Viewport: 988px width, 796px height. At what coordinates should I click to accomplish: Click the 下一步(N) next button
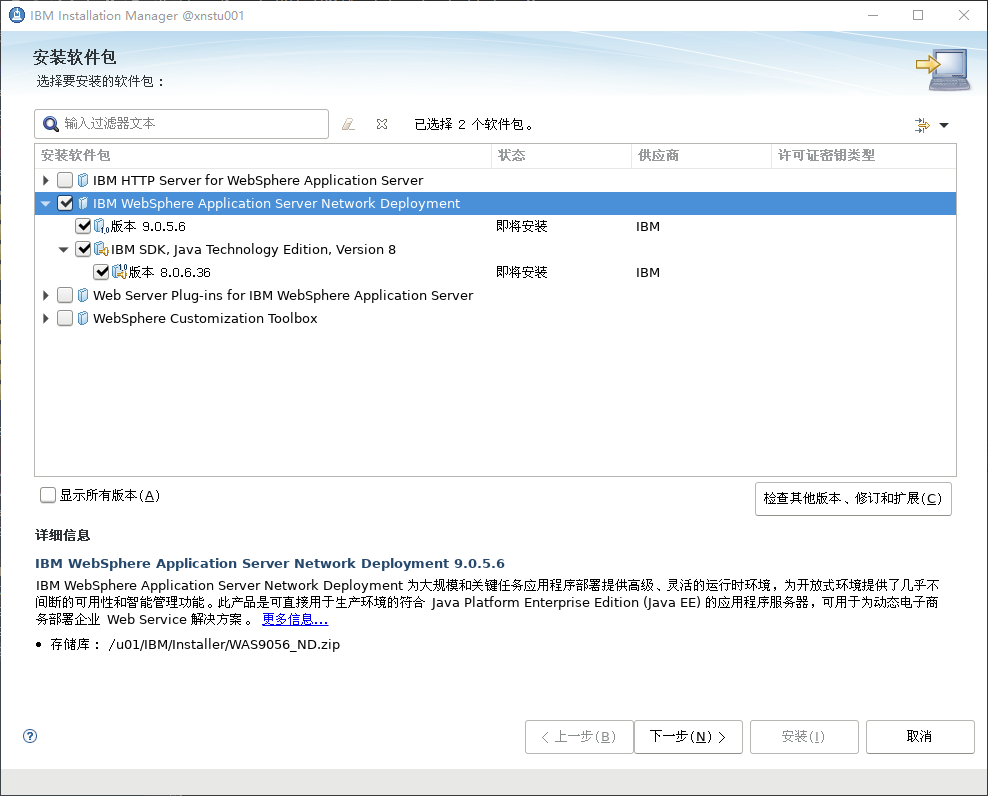688,737
